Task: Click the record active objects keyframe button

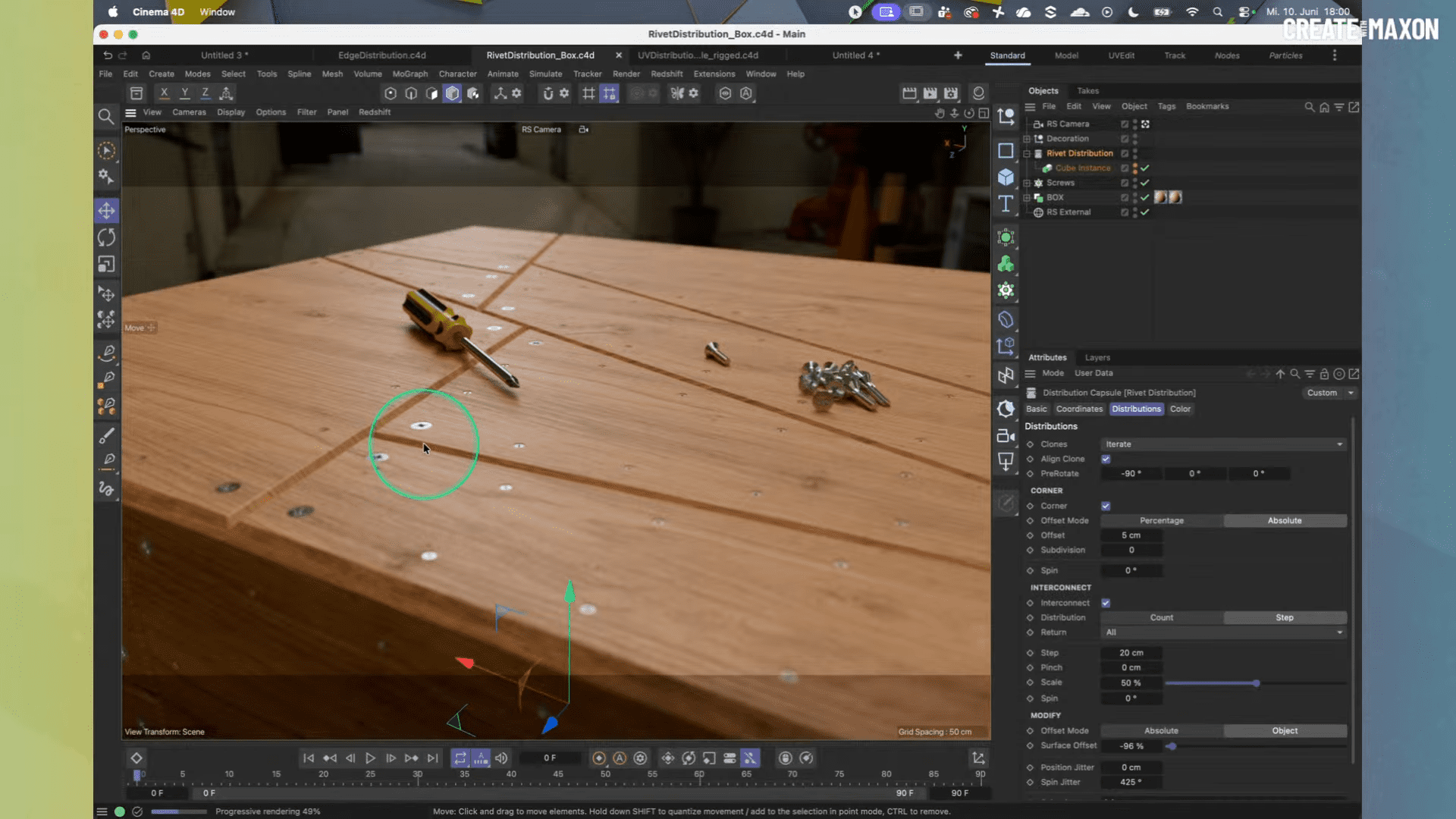Action: click(x=599, y=758)
